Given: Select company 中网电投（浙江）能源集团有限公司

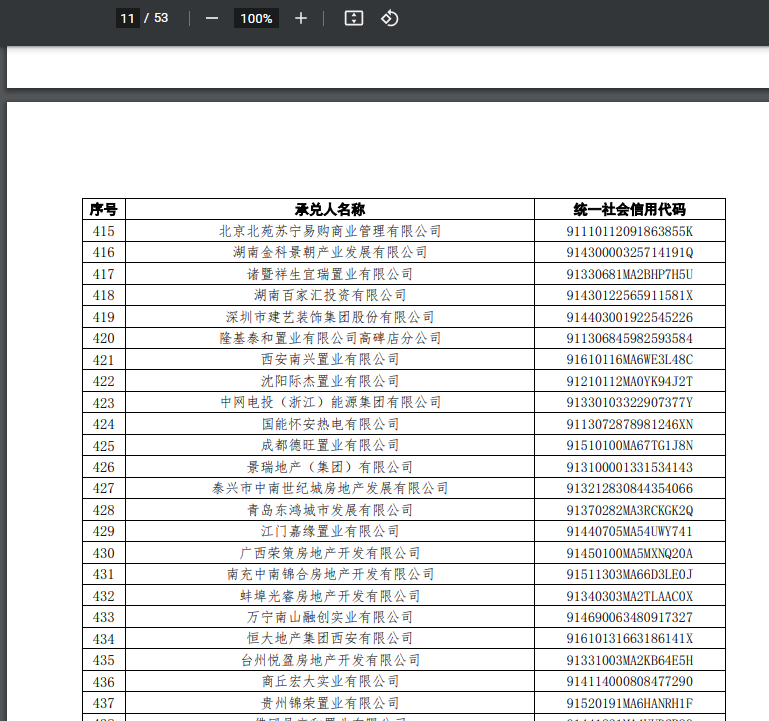Looking at the screenshot, I should (330, 402).
